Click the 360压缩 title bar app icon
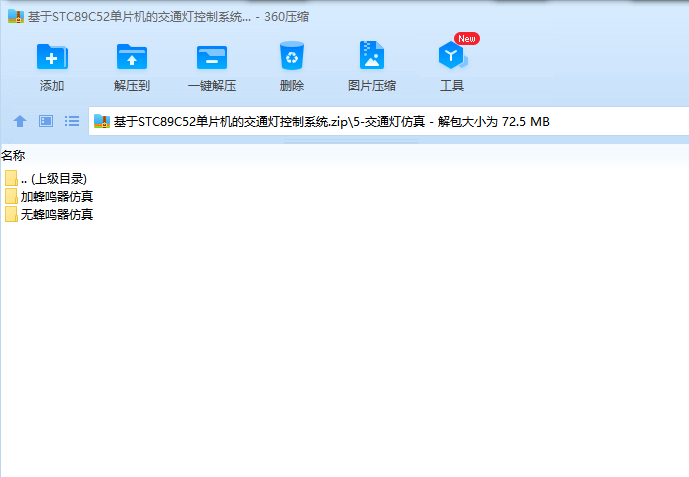689x477 pixels. coord(16,16)
